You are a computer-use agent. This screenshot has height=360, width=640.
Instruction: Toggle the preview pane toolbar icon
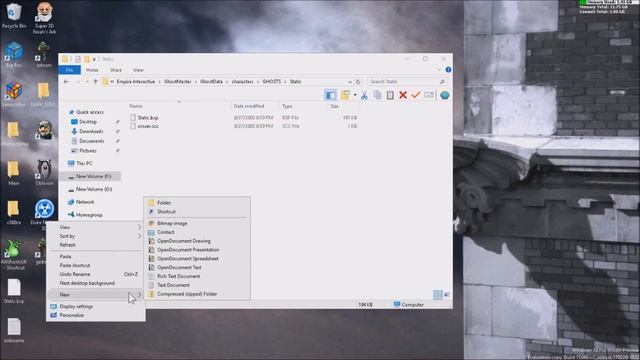(330, 95)
